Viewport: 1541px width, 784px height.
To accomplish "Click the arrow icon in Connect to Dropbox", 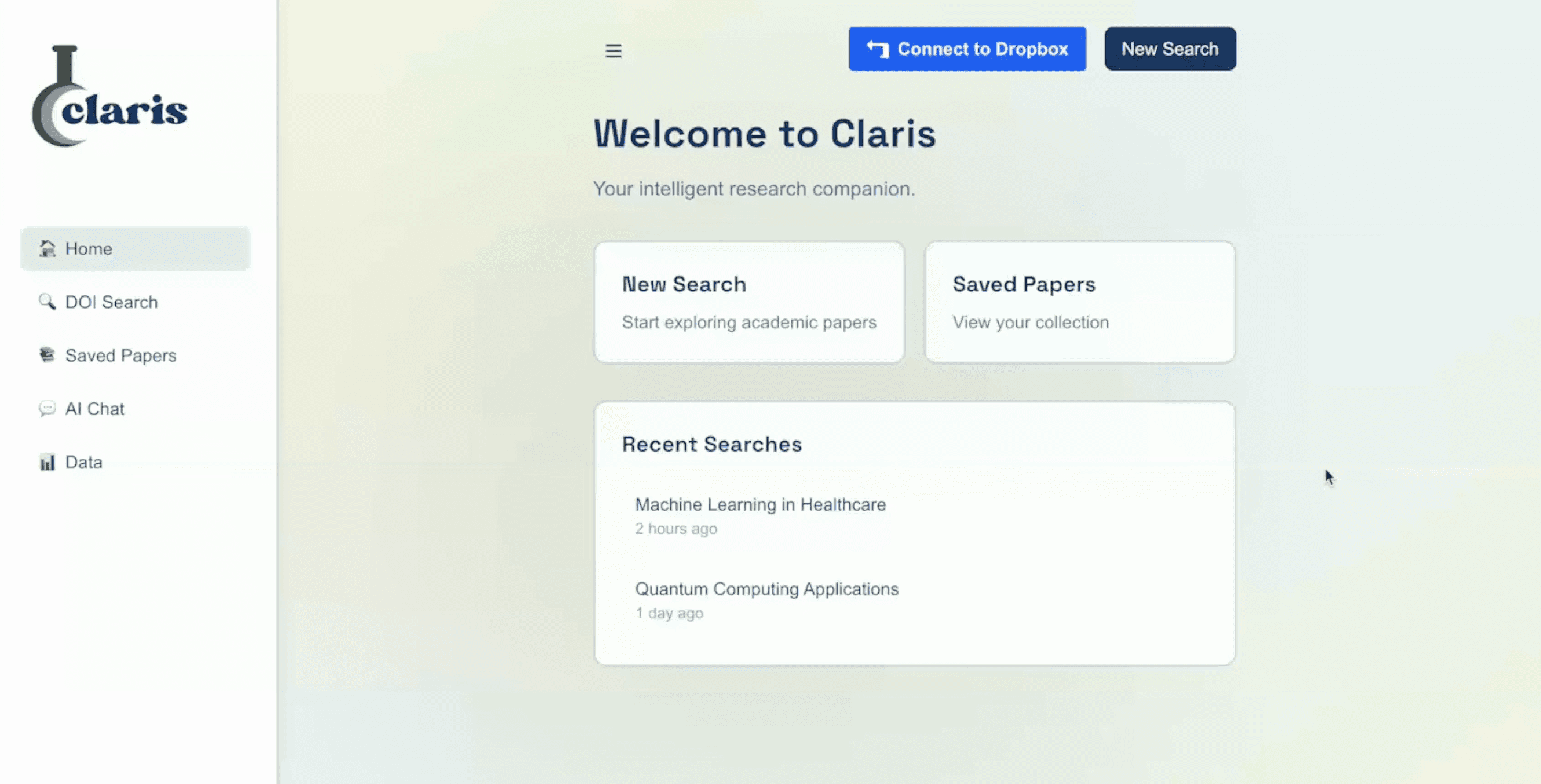I will click(878, 49).
